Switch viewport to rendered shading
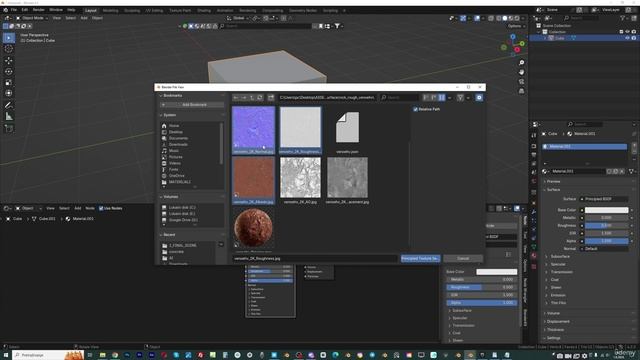 click(517, 18)
